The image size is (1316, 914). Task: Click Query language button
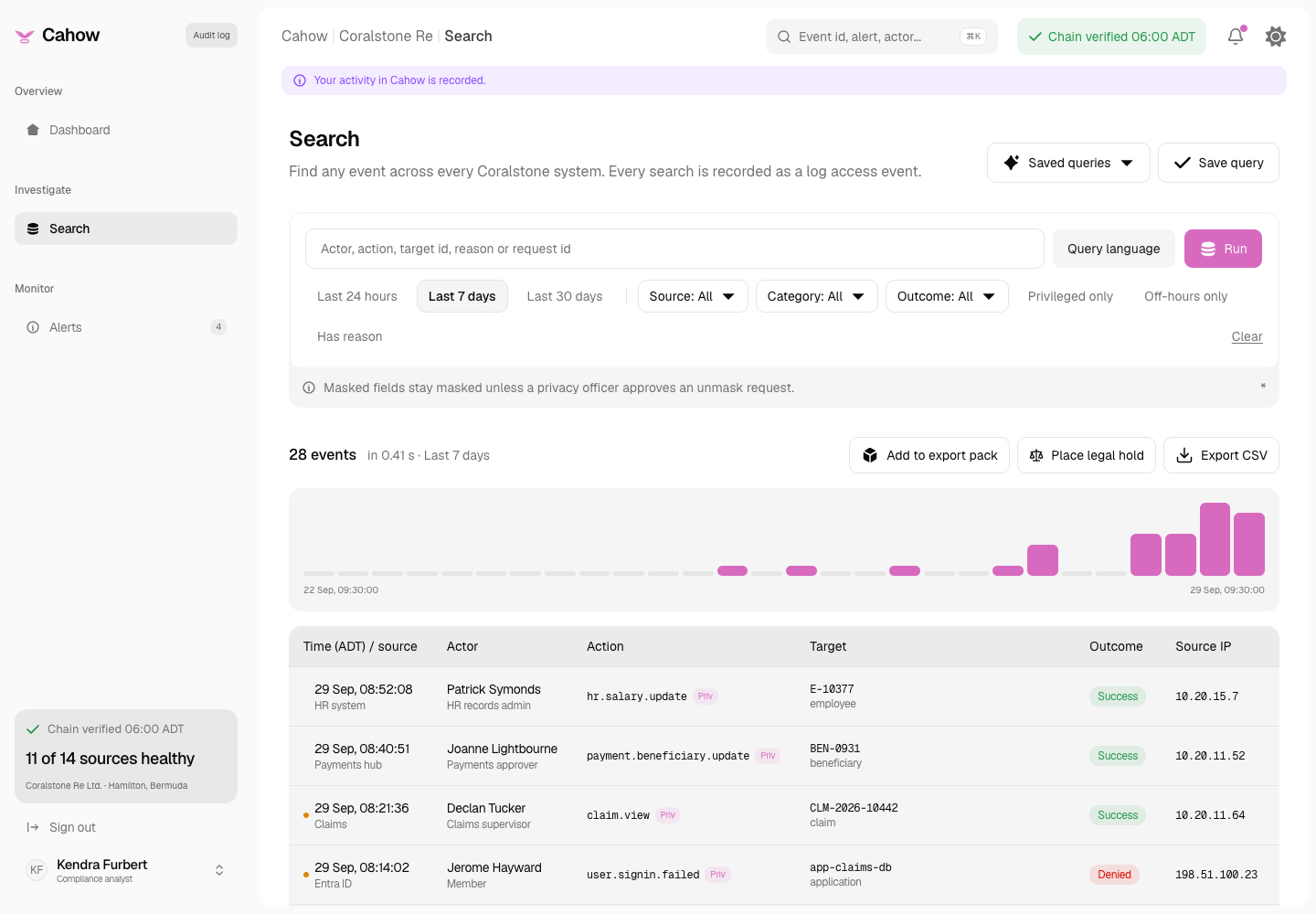[1114, 249]
